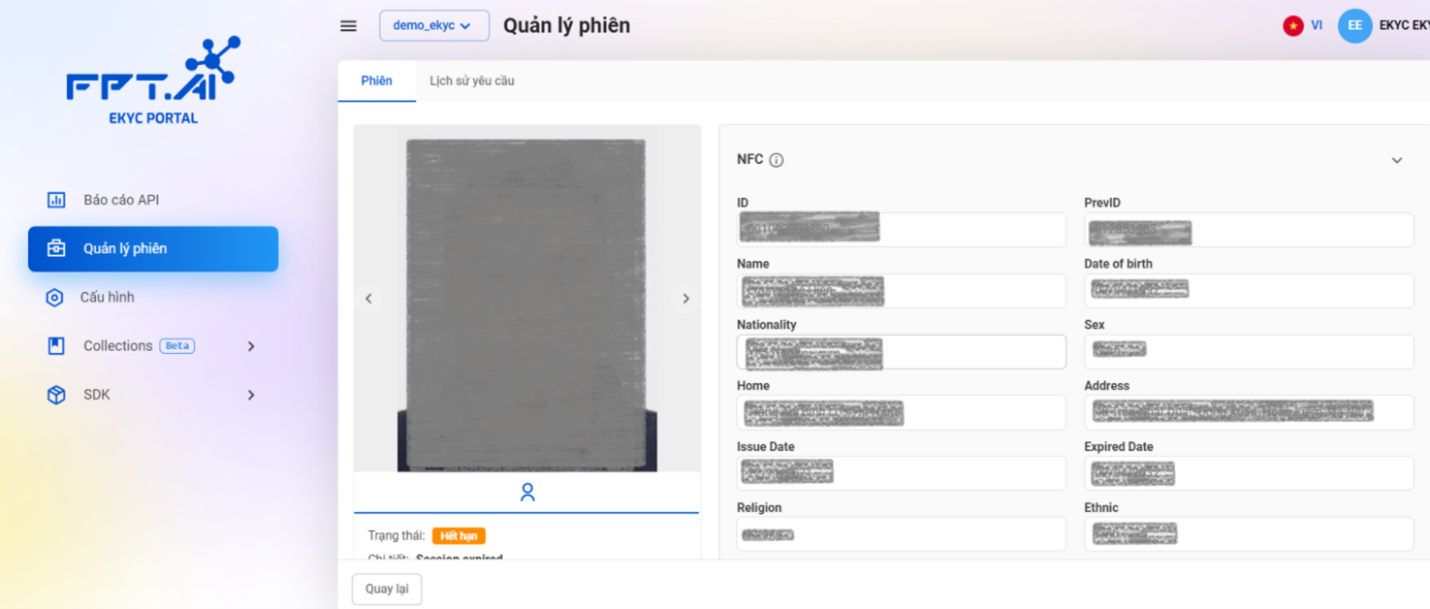
Task: Go to Cấu hình settings page
Action: click(107, 297)
